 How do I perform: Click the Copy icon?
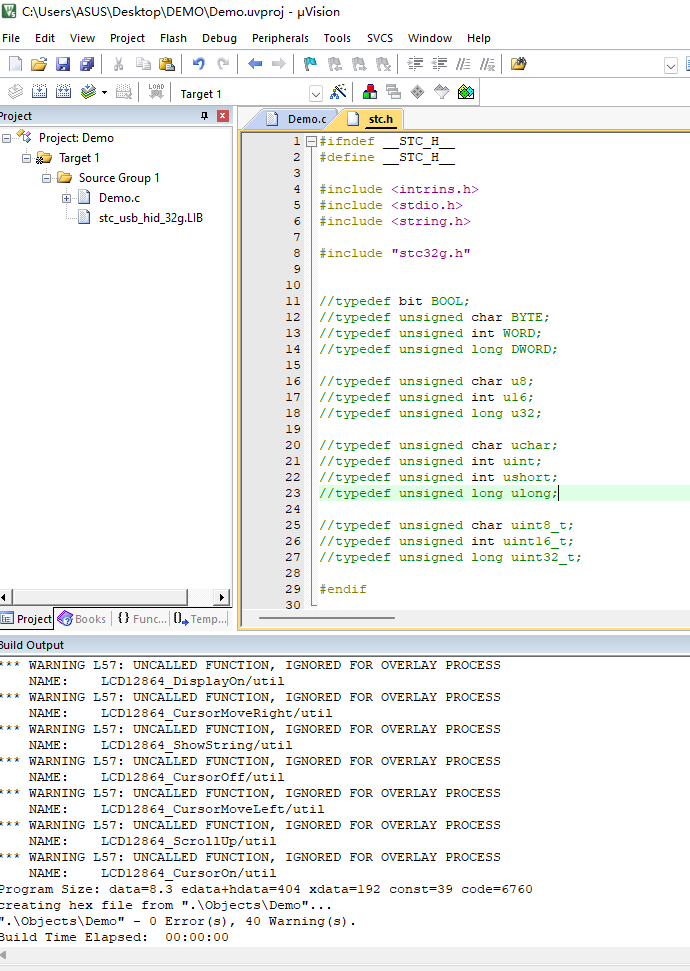click(x=143, y=64)
